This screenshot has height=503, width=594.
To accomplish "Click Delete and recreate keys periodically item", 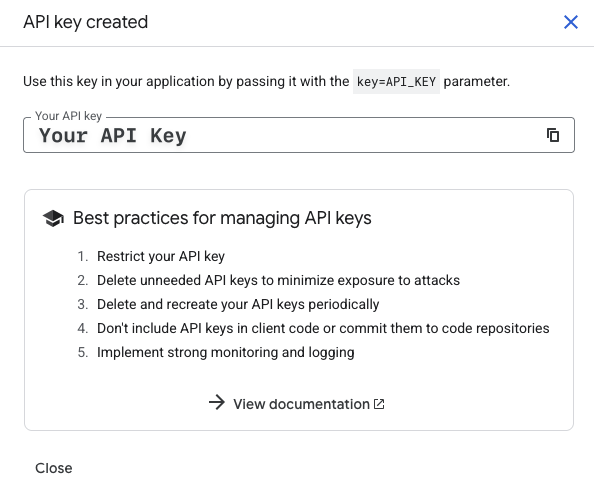I will [x=238, y=304].
